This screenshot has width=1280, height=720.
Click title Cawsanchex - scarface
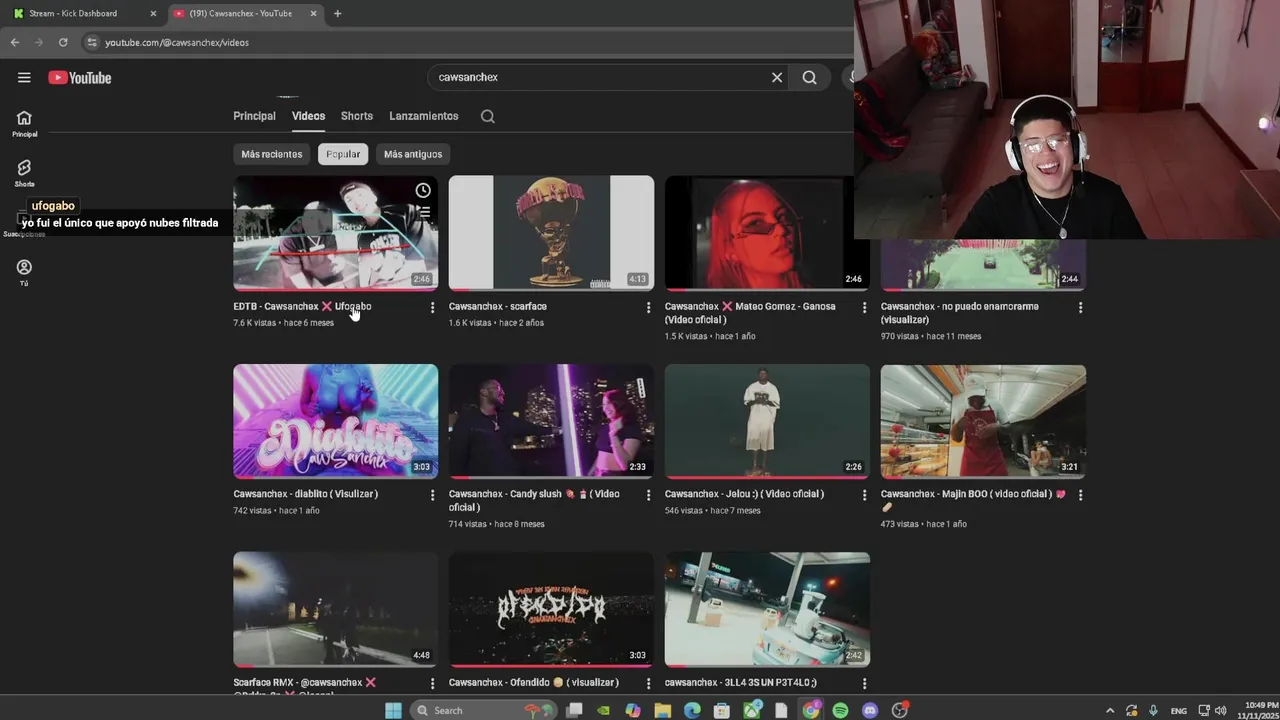pos(498,306)
